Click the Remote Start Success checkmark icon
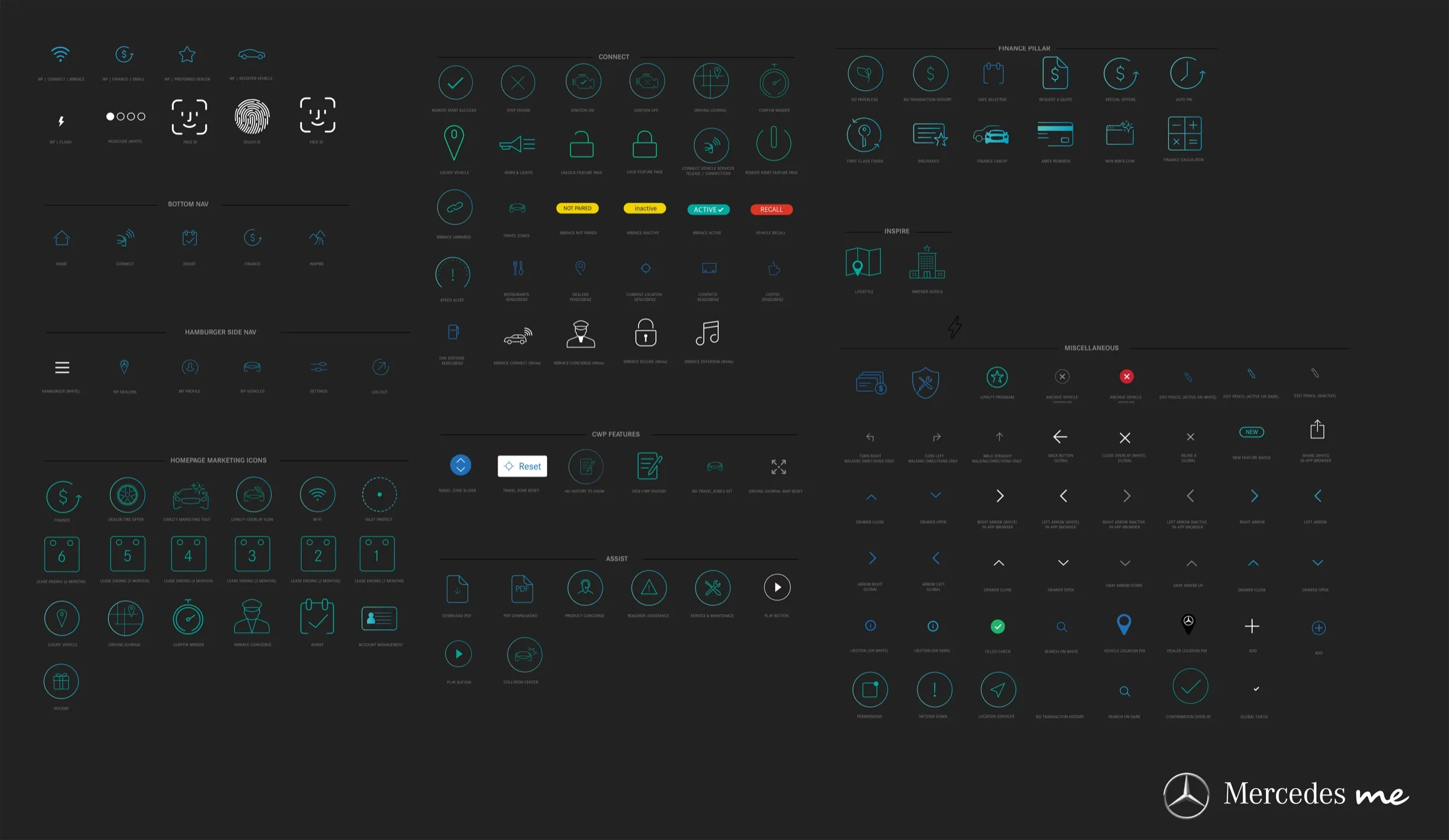This screenshot has width=1449, height=840. click(455, 83)
